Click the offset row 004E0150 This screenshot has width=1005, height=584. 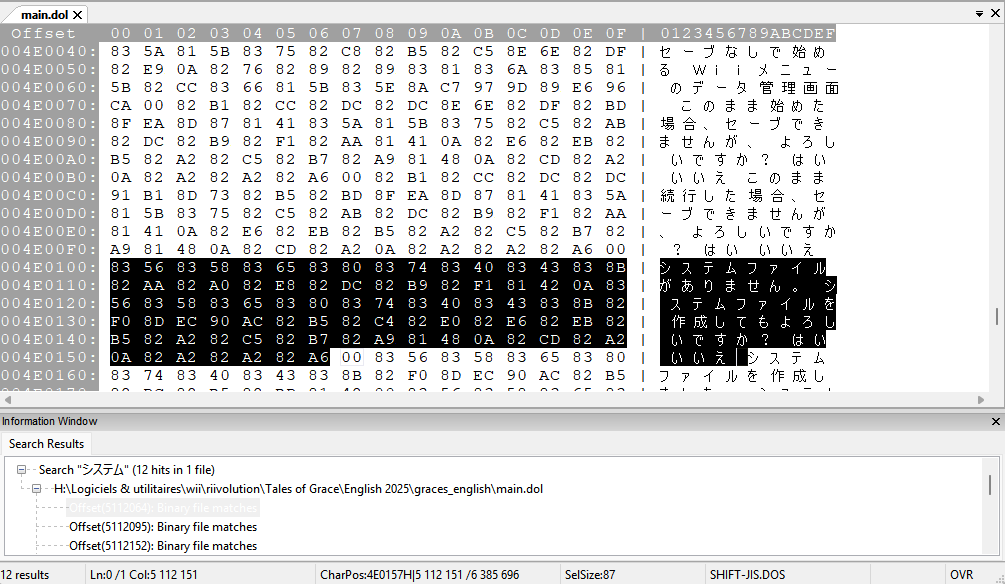pos(49,357)
